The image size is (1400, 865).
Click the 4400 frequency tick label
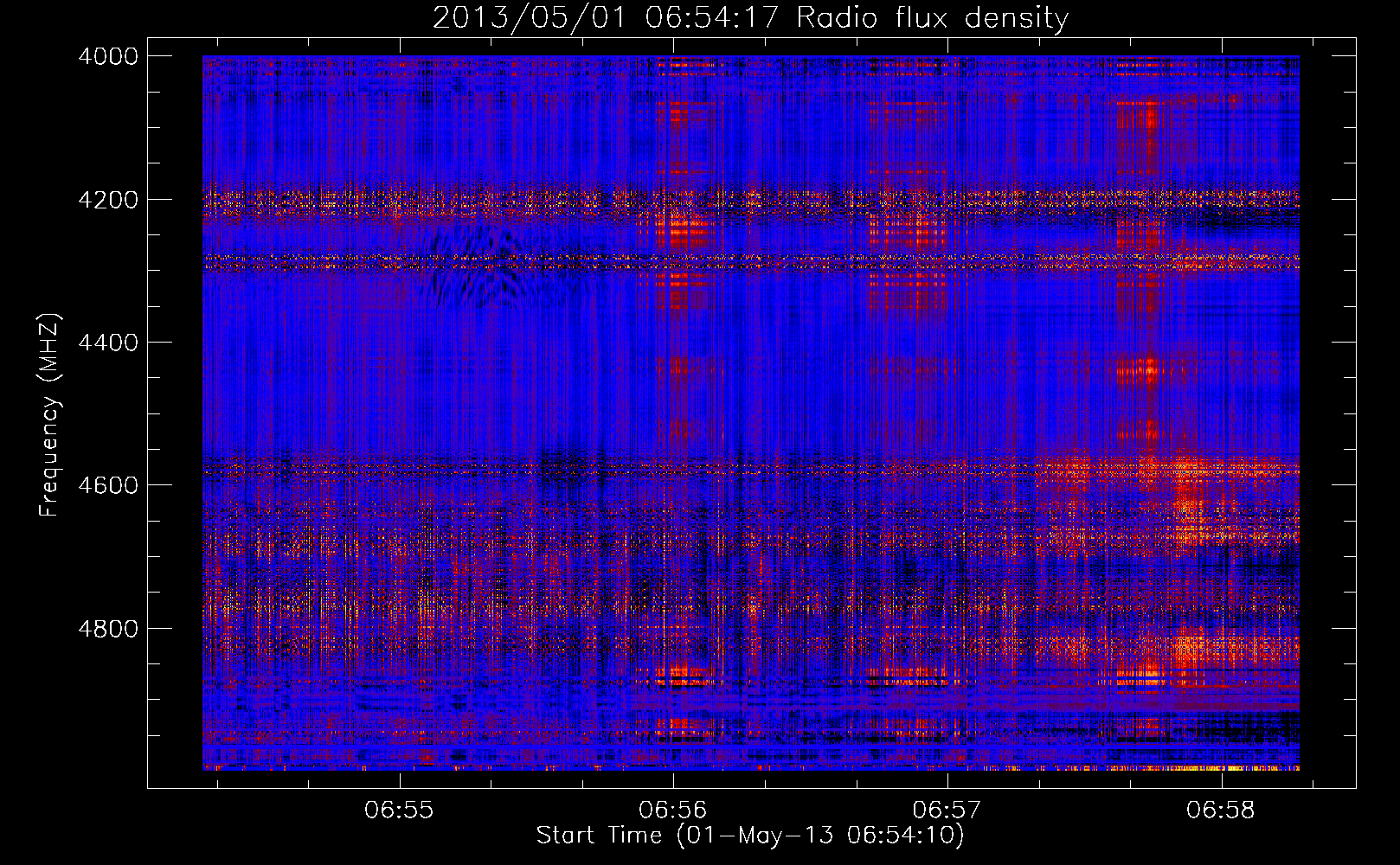(x=108, y=343)
